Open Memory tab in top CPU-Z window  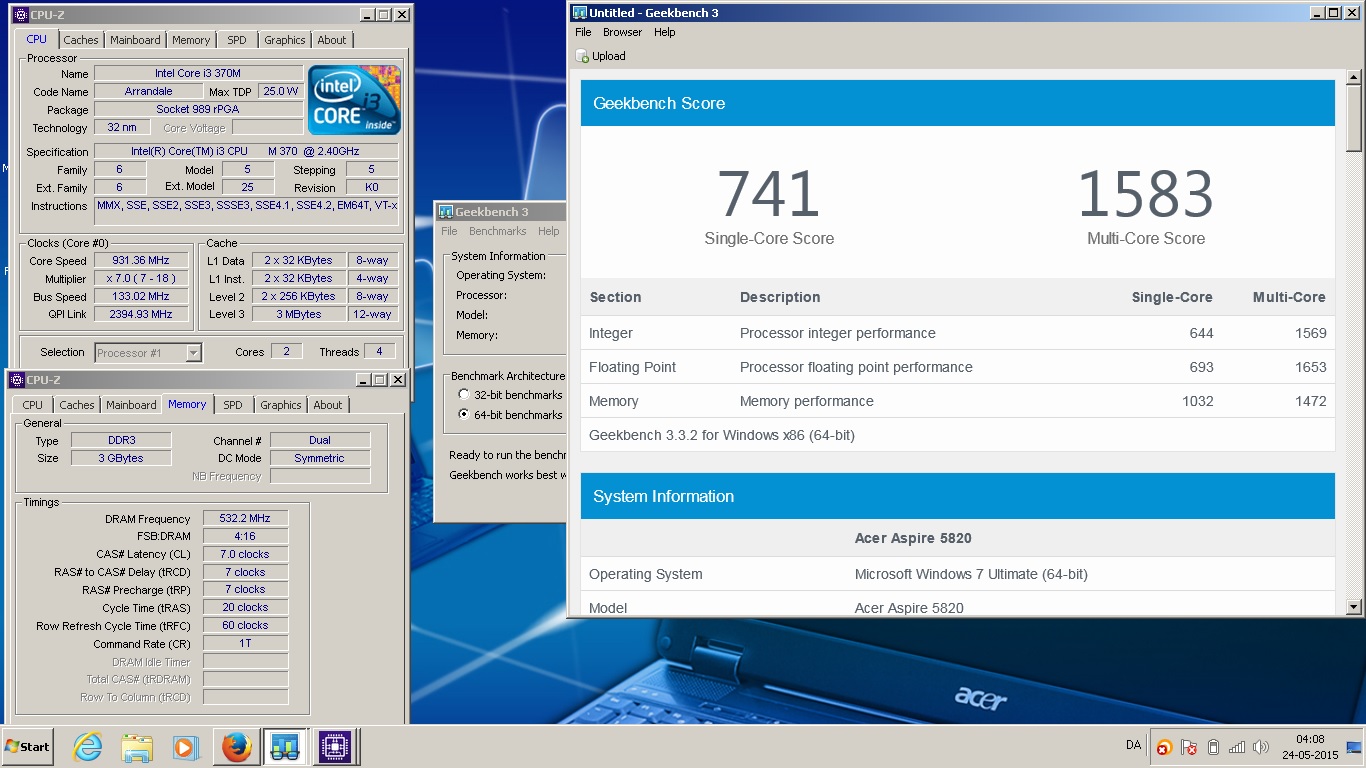[x=191, y=40]
